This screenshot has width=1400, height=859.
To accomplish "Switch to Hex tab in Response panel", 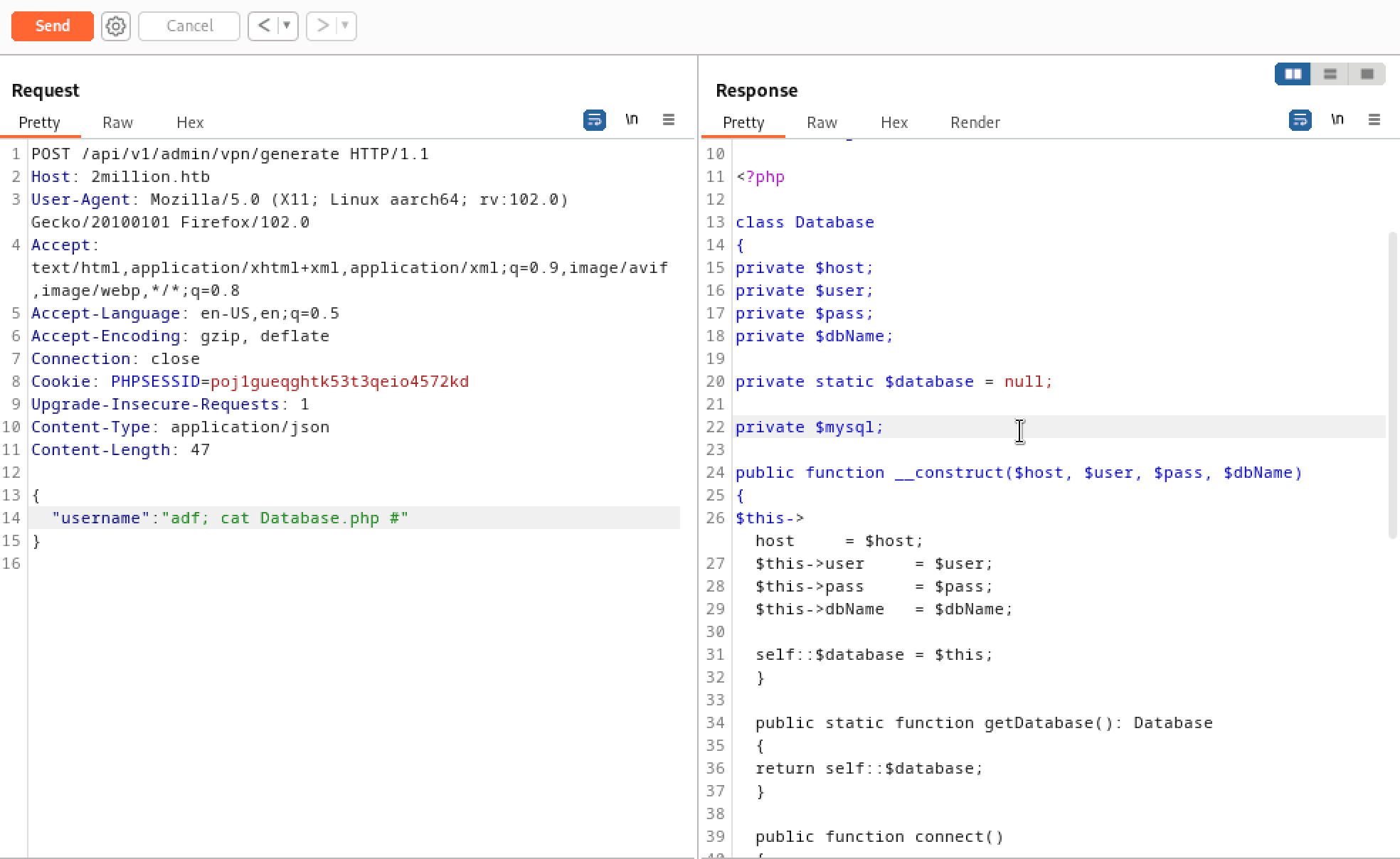I will (893, 122).
